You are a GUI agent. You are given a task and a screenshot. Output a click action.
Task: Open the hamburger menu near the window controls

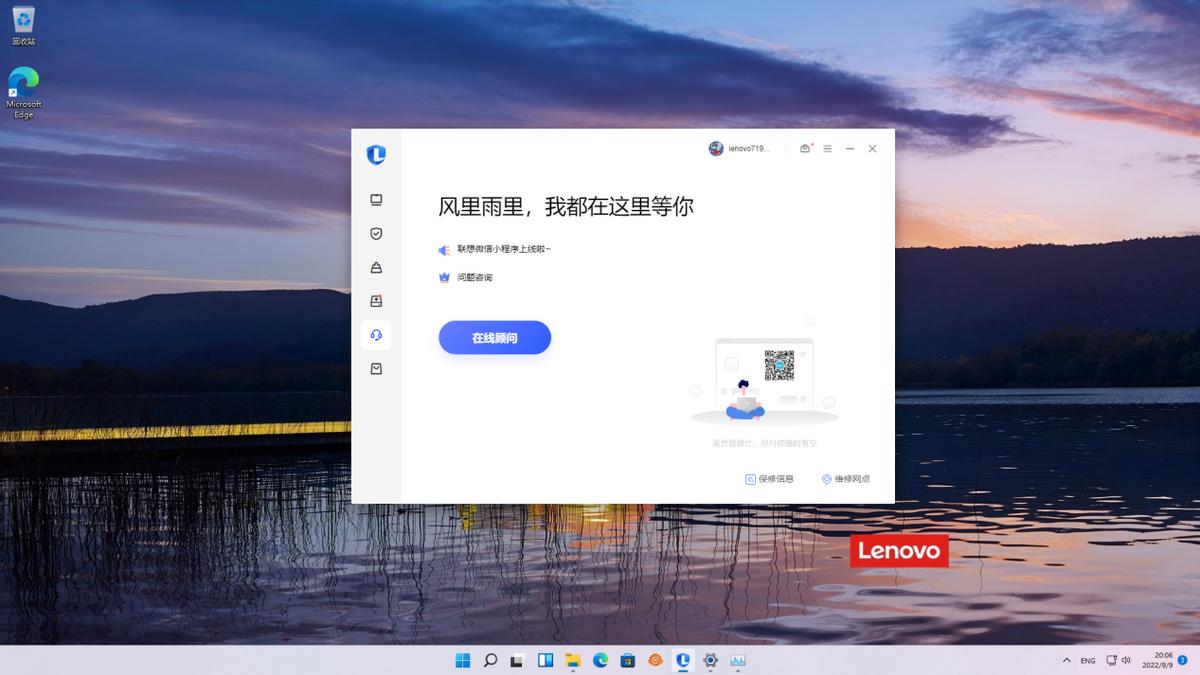coord(827,148)
